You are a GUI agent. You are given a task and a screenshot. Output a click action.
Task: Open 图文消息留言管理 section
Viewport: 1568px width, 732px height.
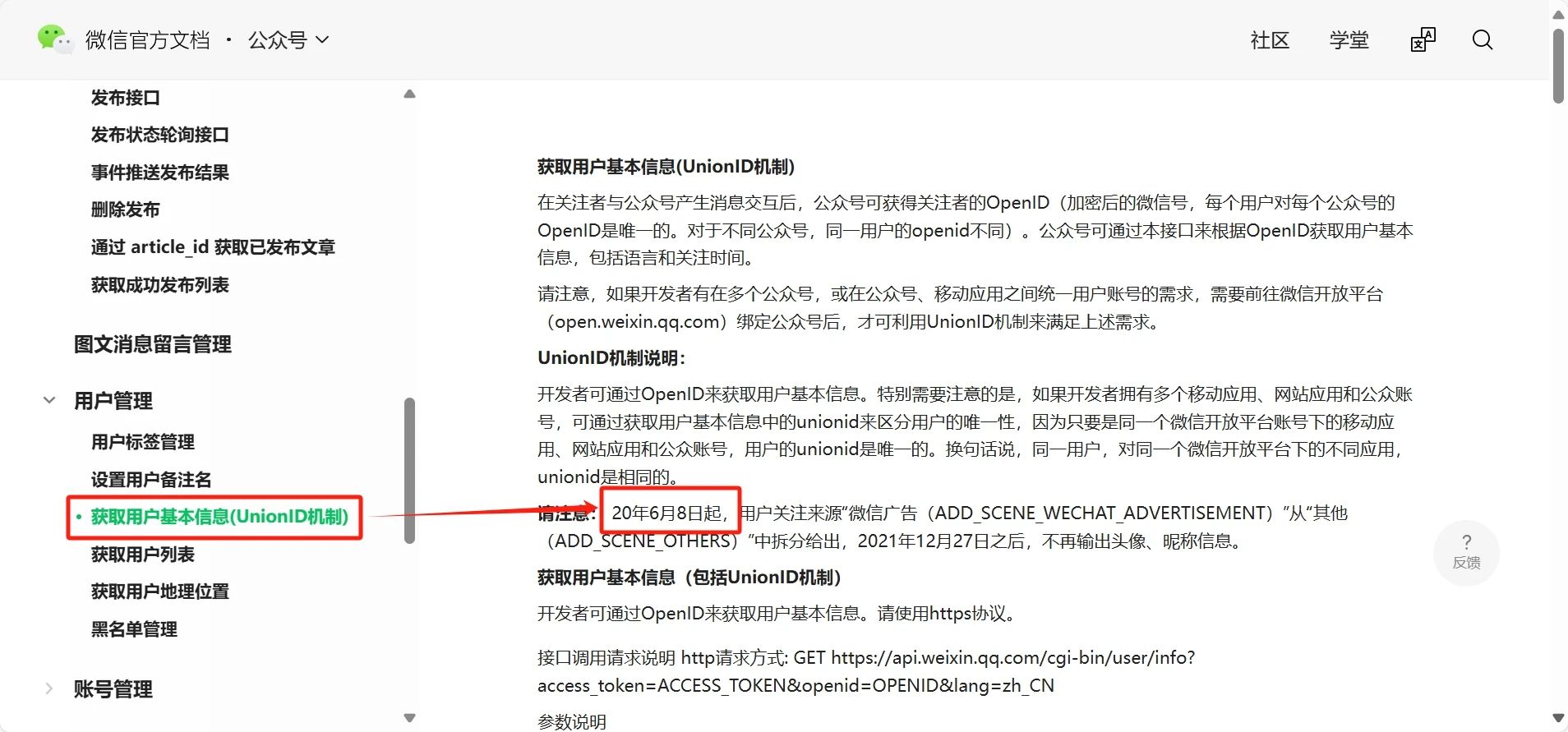153,343
